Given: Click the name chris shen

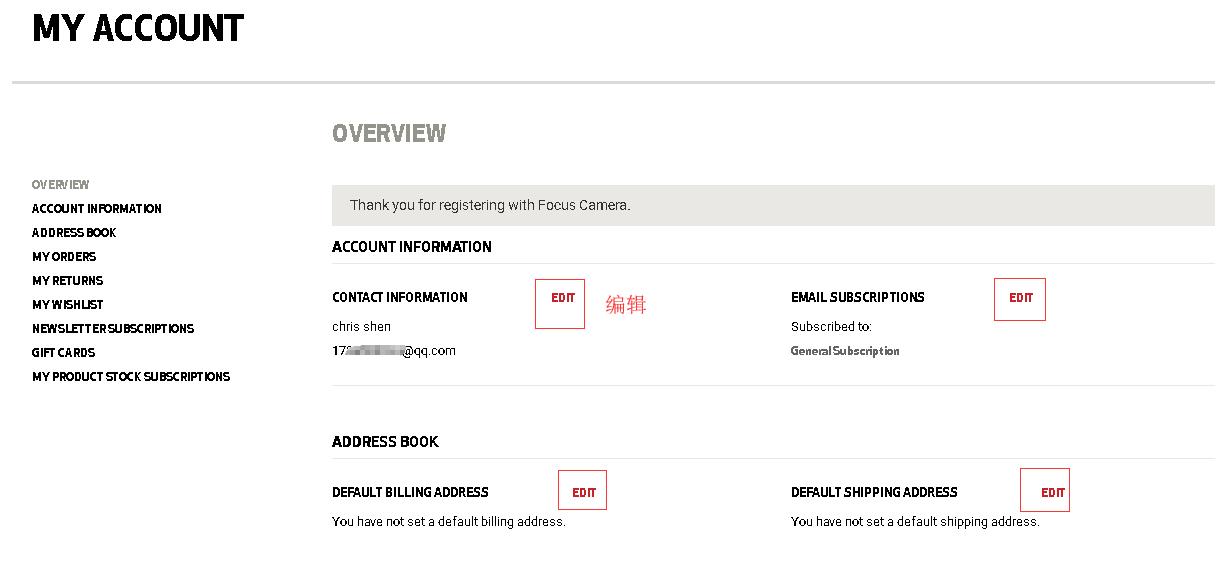Looking at the screenshot, I should click(x=361, y=327).
